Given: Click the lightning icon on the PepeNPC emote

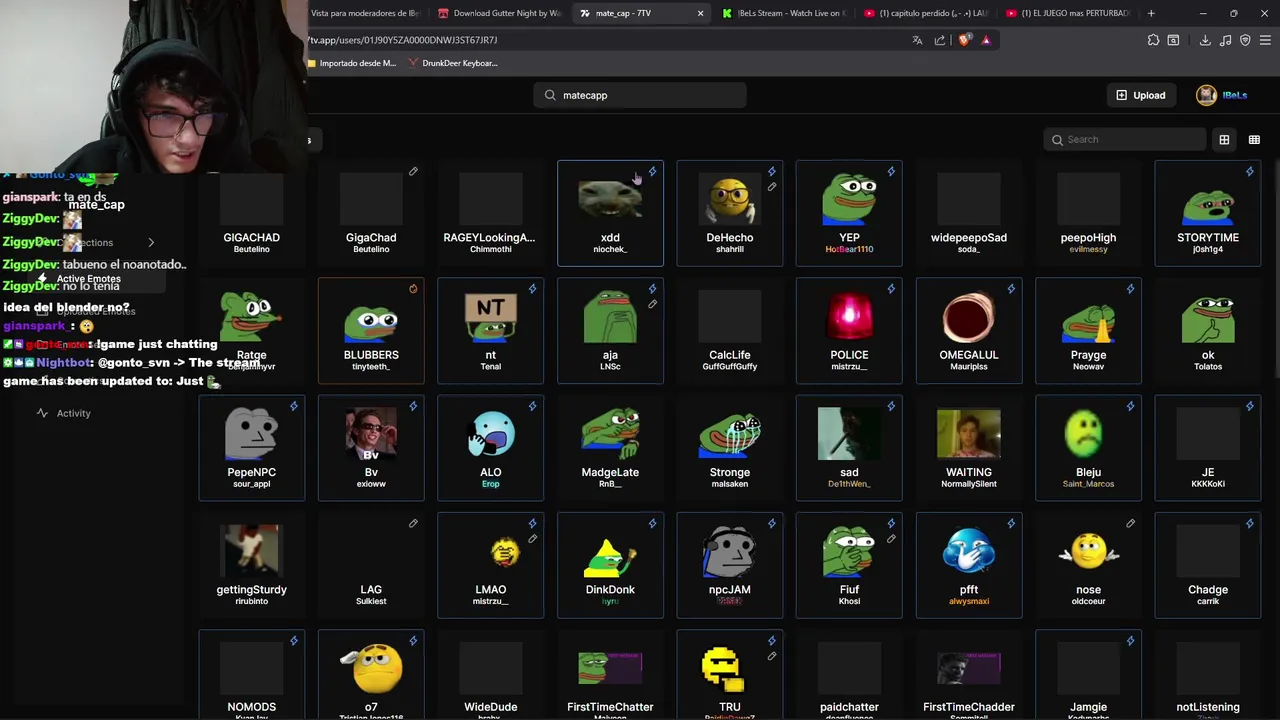Looking at the screenshot, I should [294, 406].
